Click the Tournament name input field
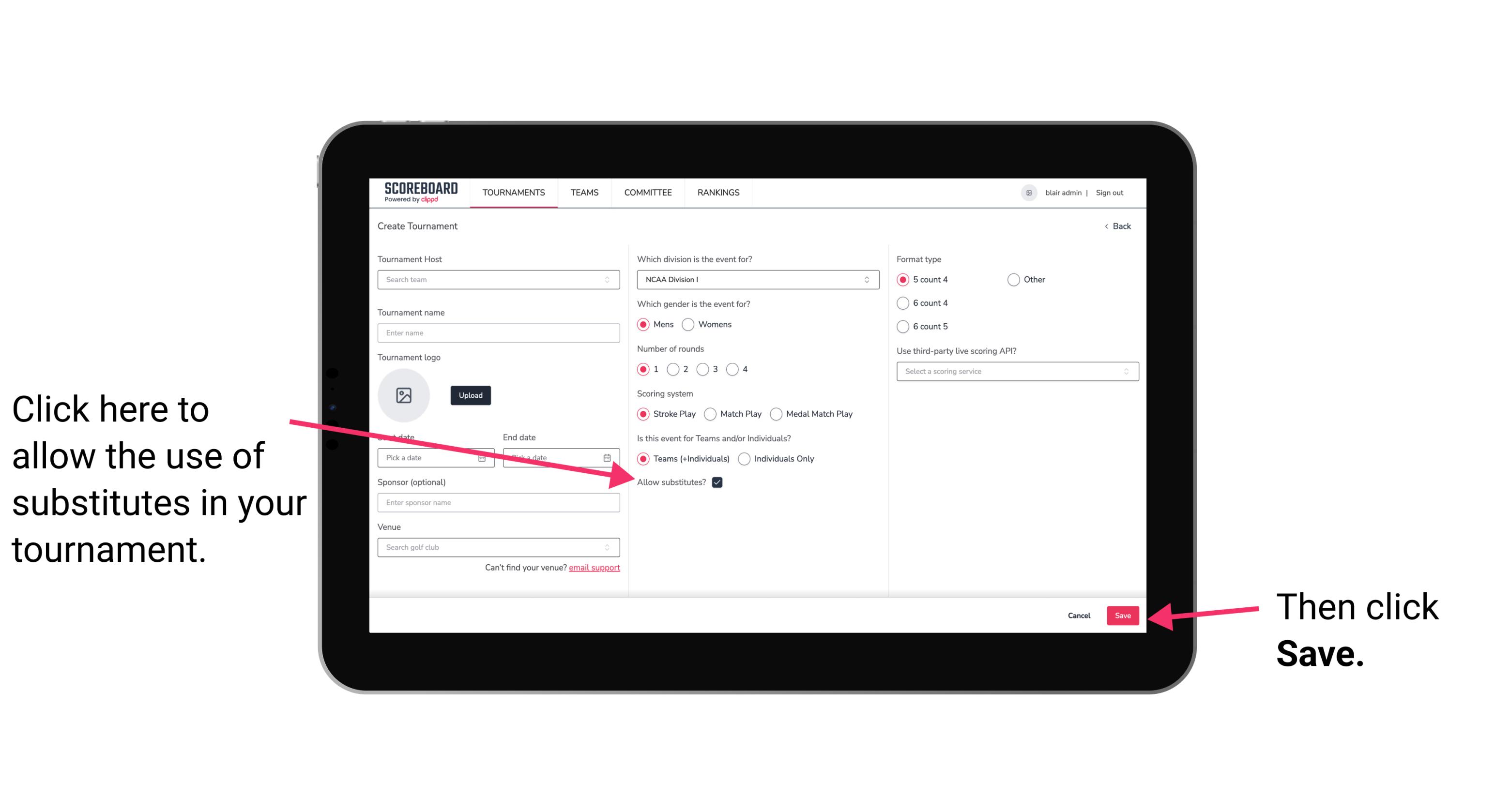 499,333
